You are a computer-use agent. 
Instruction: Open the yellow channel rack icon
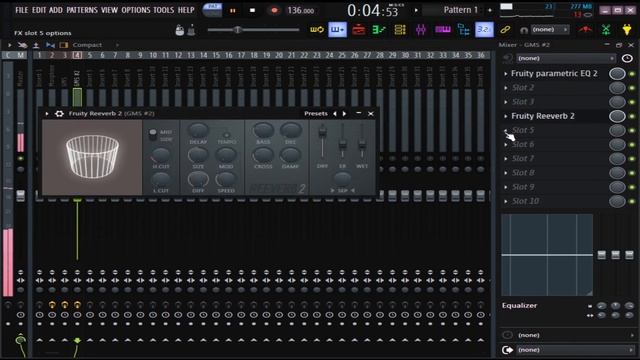(x=400, y=29)
